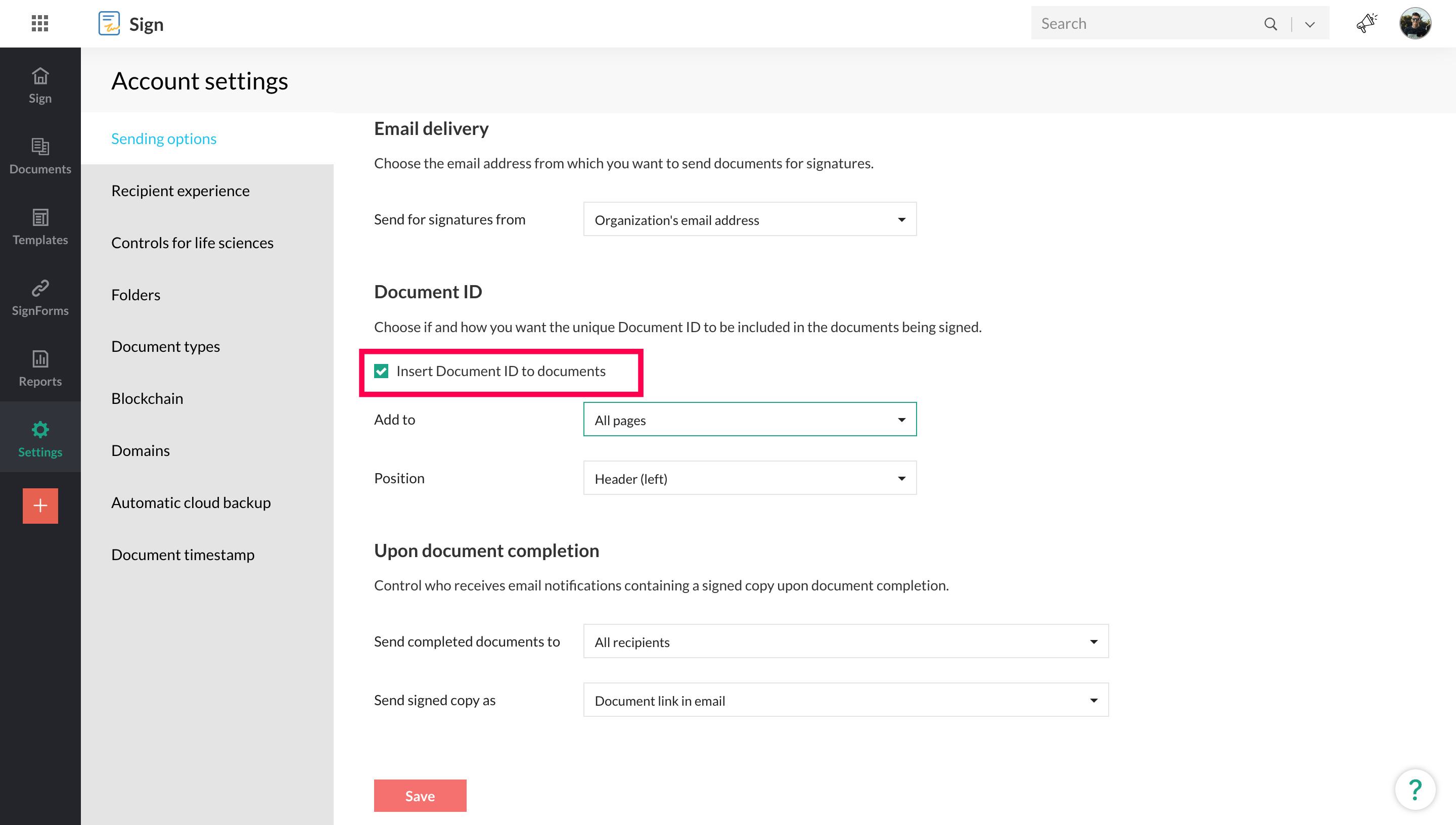The height and width of the screenshot is (825, 1456).
Task: Switch to Recipient experience settings tab
Action: point(180,191)
